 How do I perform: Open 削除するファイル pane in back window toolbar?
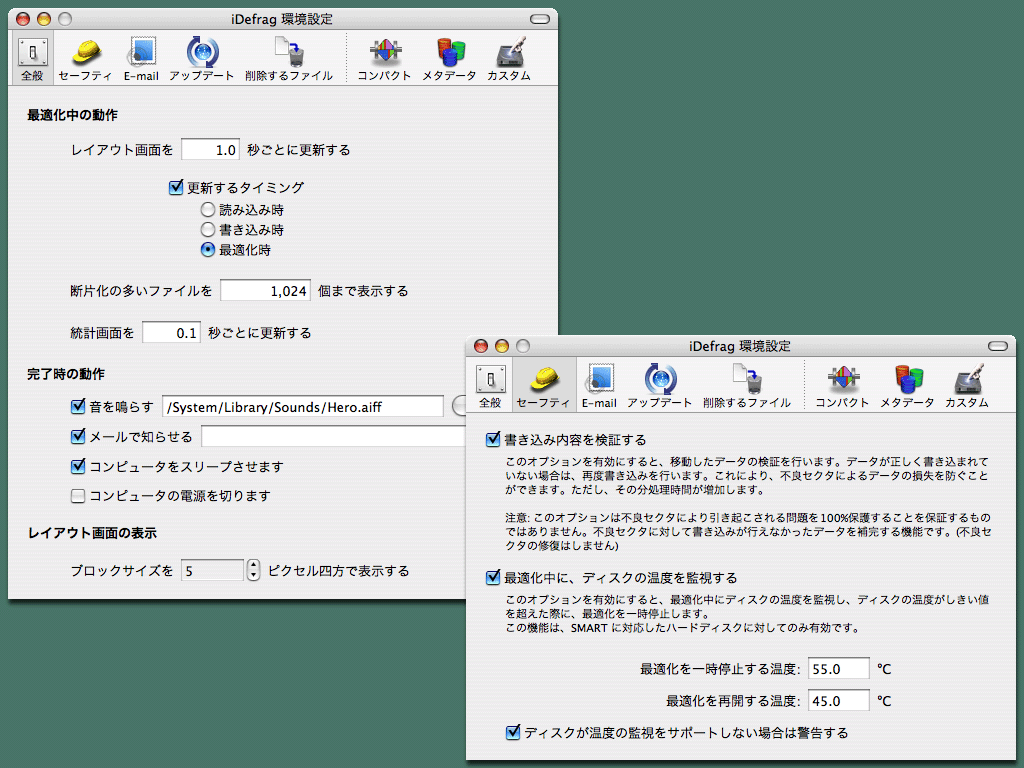pyautogui.click(x=289, y=59)
